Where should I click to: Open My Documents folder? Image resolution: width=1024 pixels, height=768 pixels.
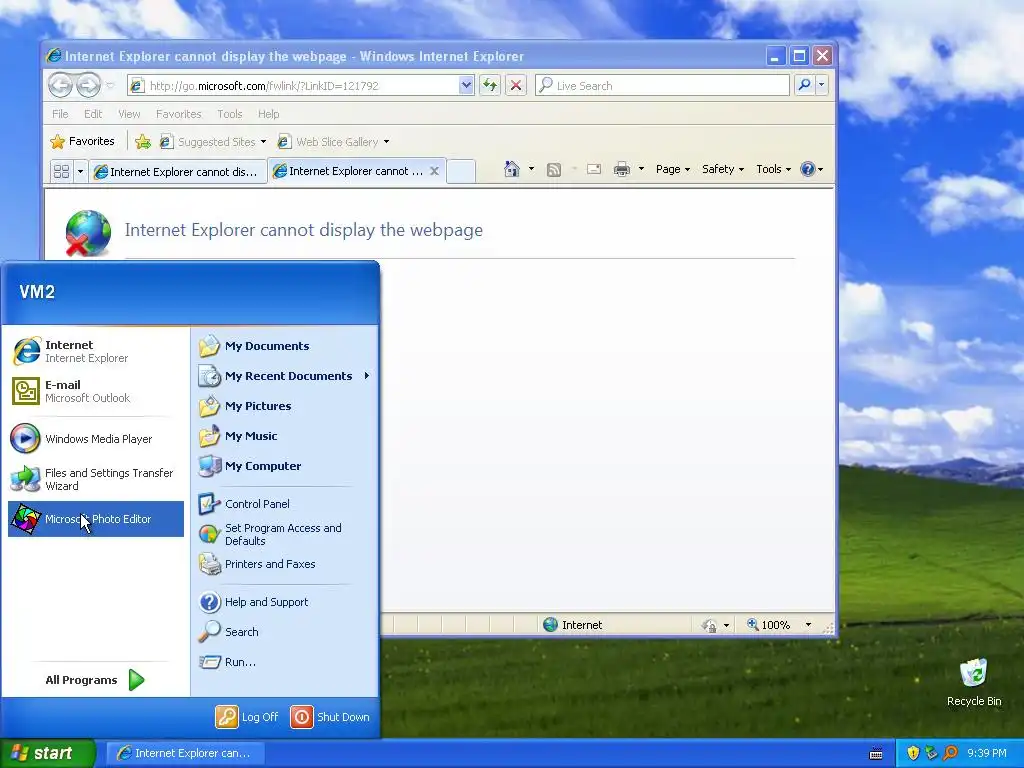(x=285, y=346)
